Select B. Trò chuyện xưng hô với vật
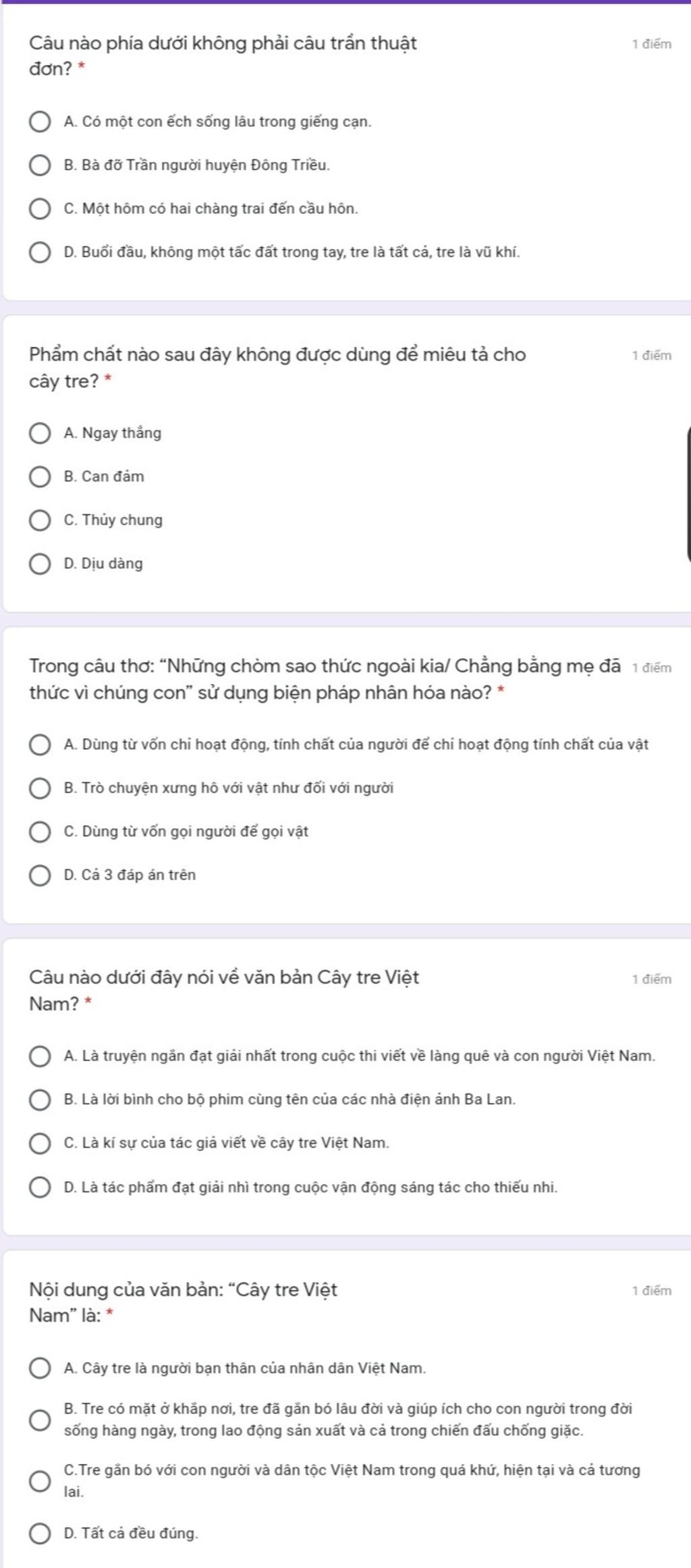Image resolution: width=691 pixels, height=1568 pixels. point(40,788)
